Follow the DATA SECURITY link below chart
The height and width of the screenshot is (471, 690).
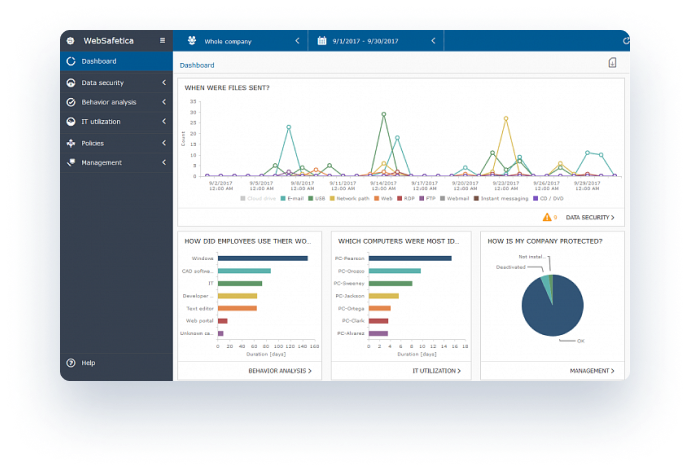(589, 217)
